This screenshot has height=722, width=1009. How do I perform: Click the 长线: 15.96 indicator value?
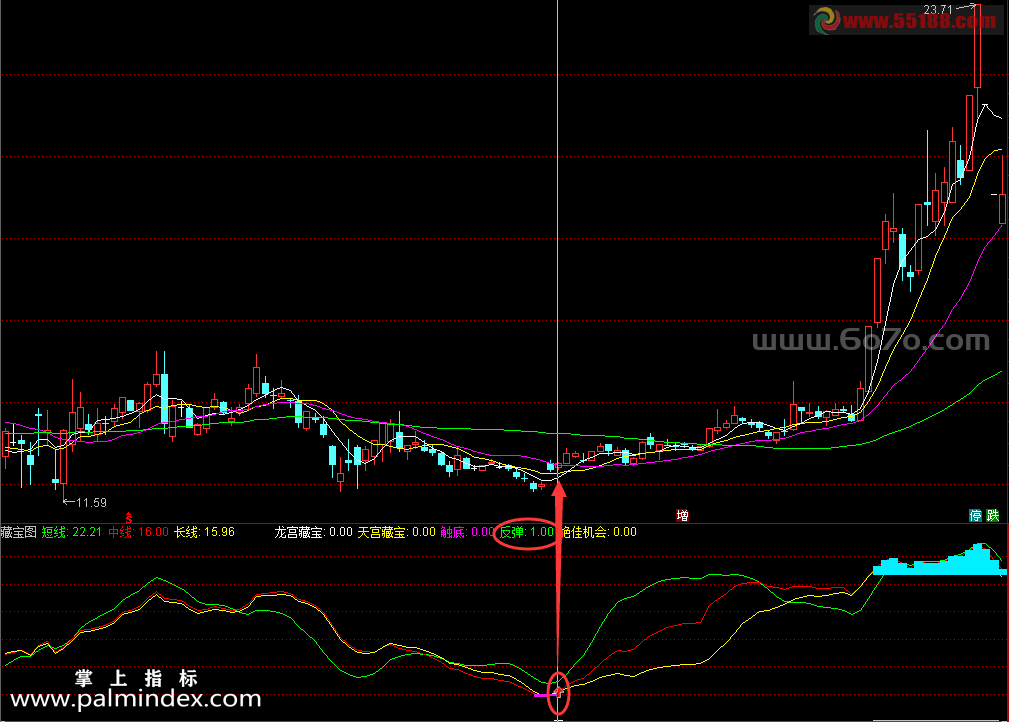[x=205, y=532]
